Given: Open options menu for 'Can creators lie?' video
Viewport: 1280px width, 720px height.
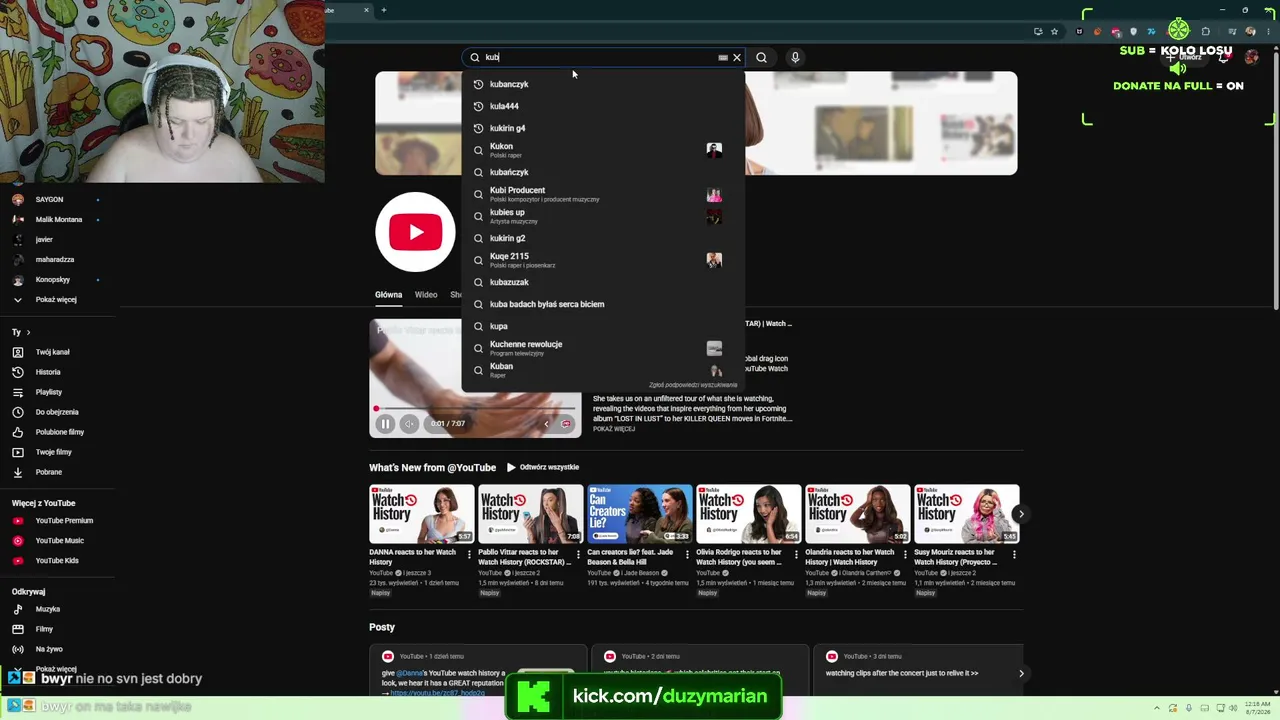Looking at the screenshot, I should pos(687,554).
